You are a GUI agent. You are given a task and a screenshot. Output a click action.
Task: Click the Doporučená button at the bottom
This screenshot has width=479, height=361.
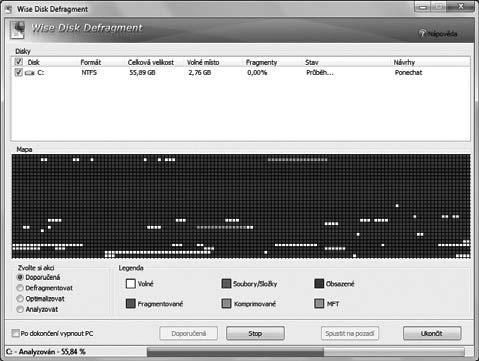point(189,333)
